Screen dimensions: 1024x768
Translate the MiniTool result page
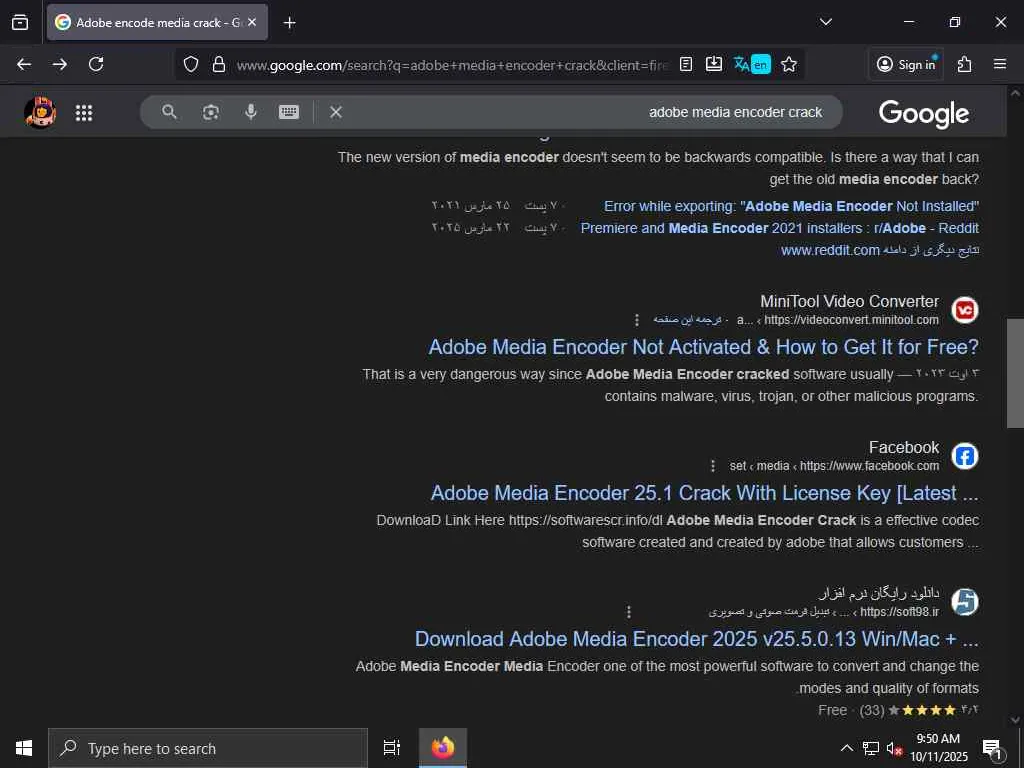click(x=687, y=320)
